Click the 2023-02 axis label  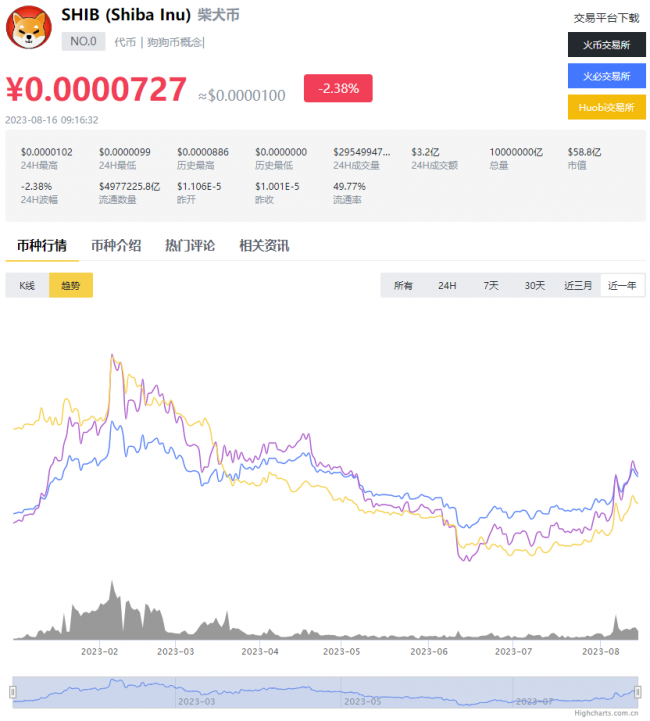pyautogui.click(x=99, y=652)
